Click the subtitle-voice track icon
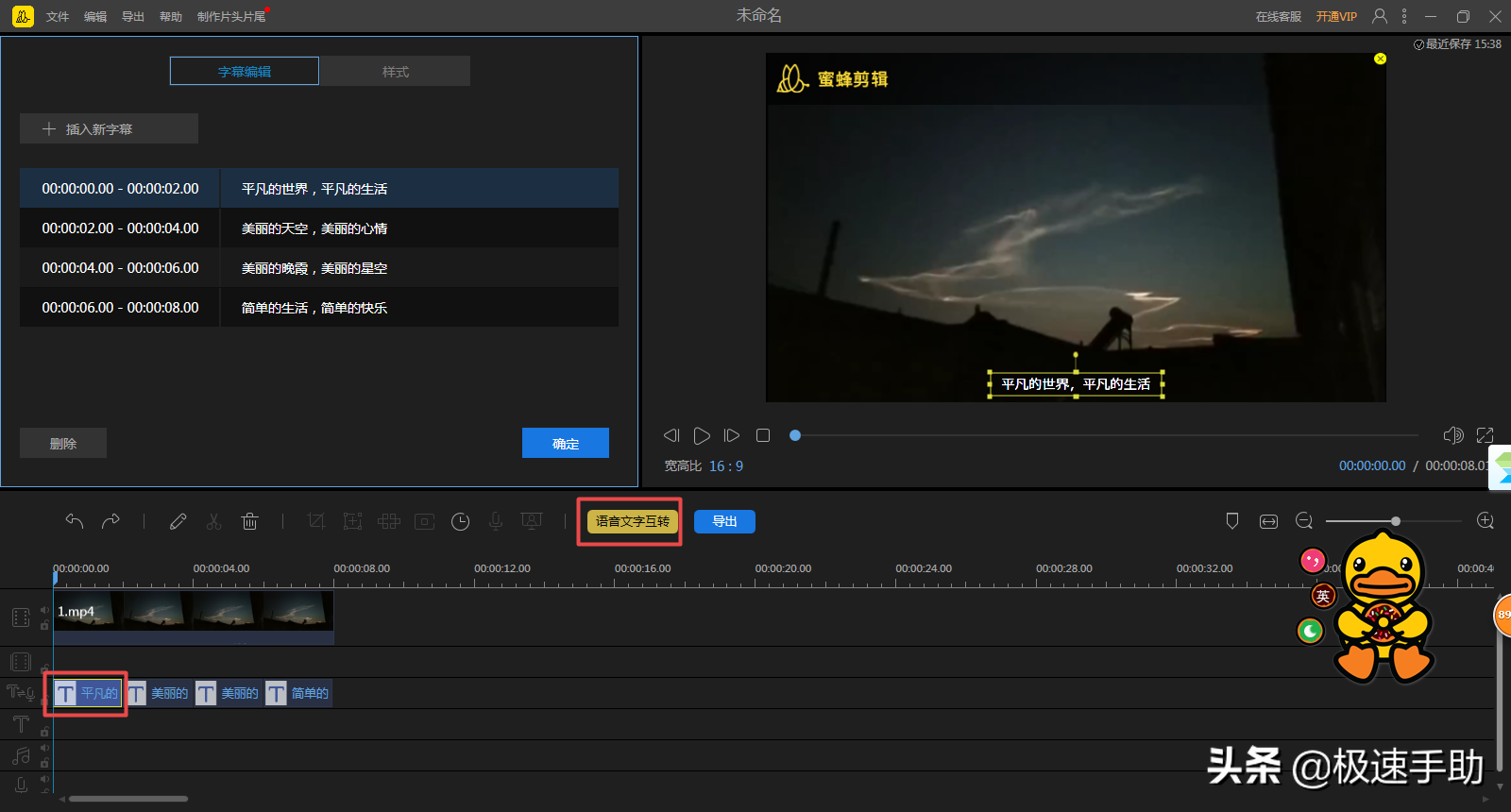 click(x=20, y=693)
